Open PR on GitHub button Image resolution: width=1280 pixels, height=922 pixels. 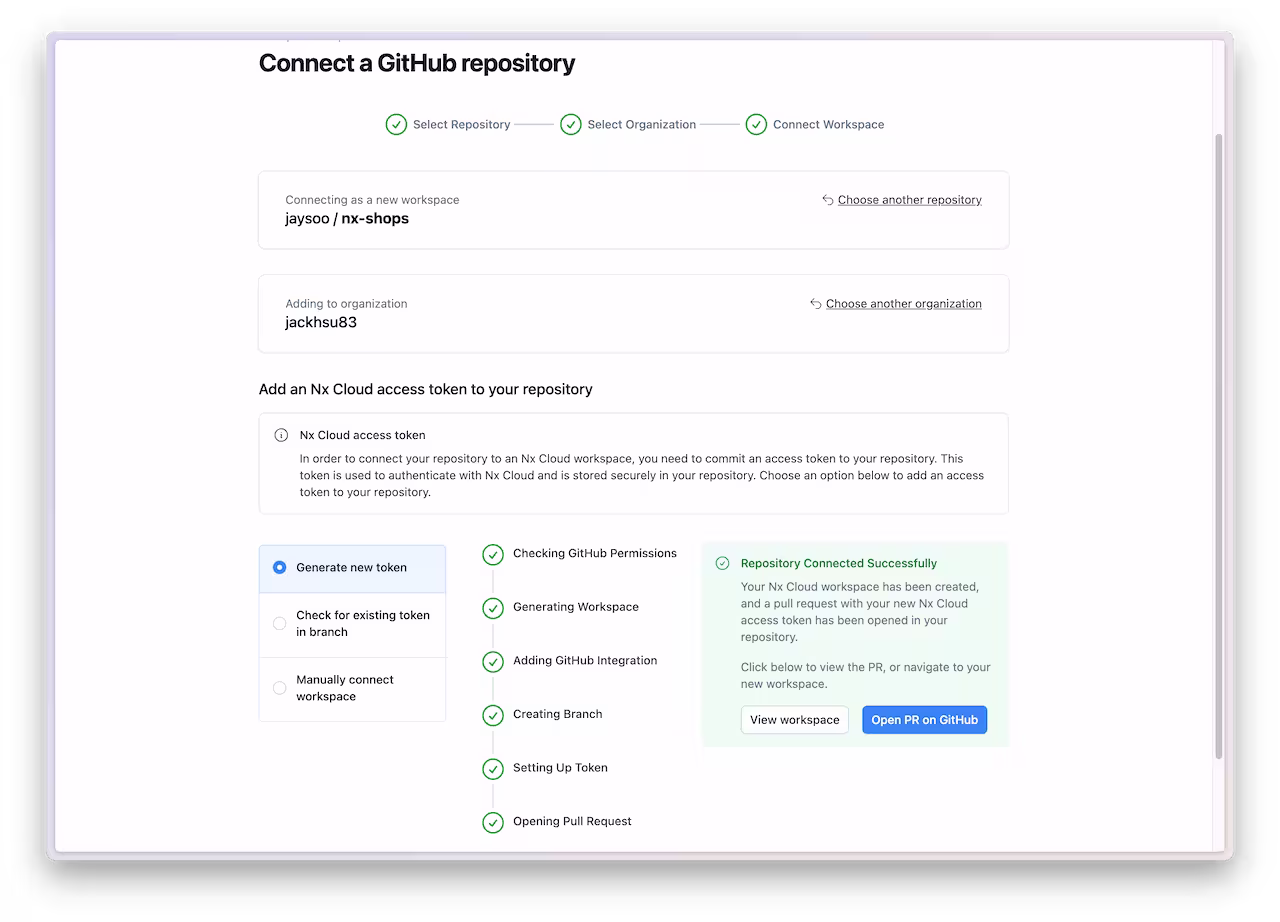point(924,720)
